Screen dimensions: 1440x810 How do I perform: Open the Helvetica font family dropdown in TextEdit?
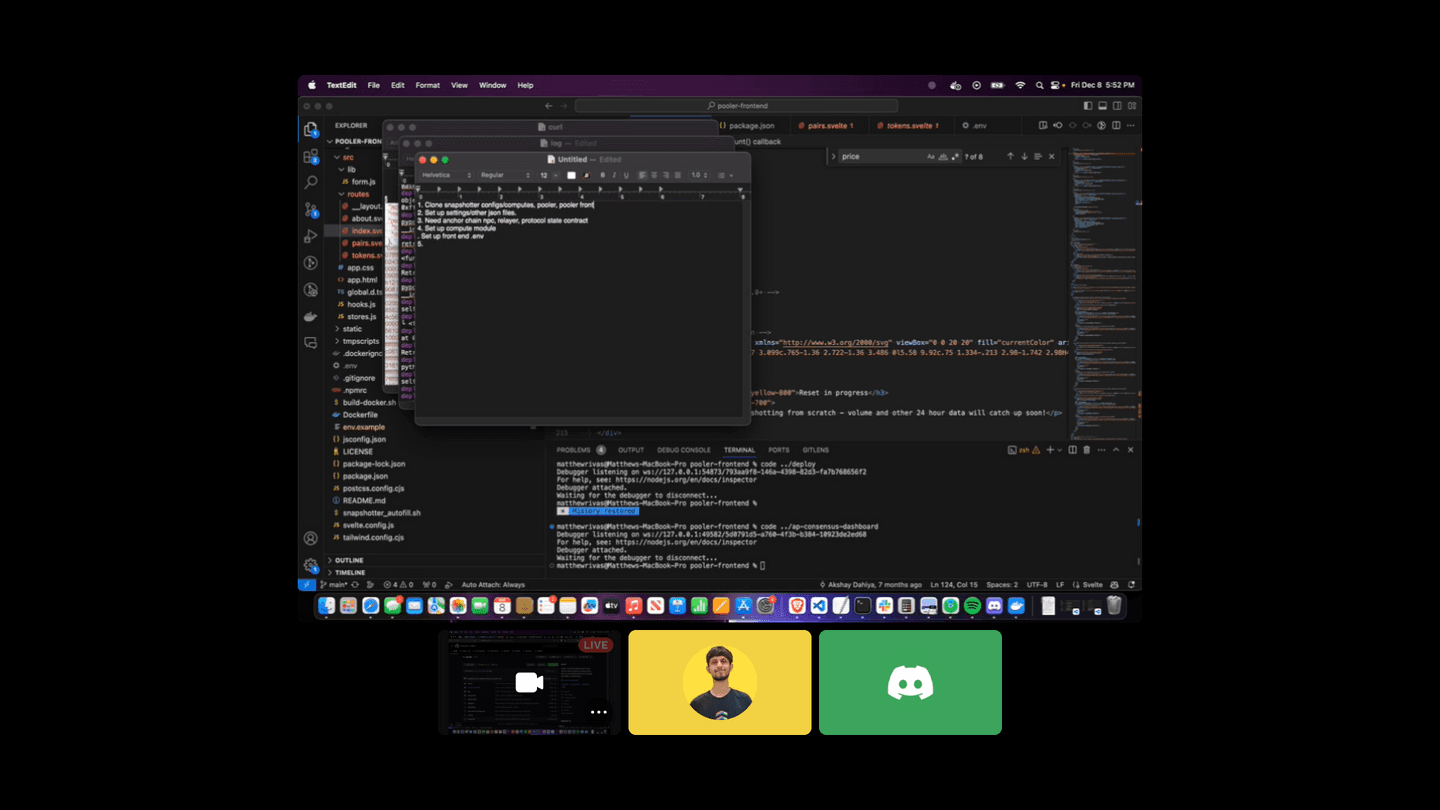point(446,175)
